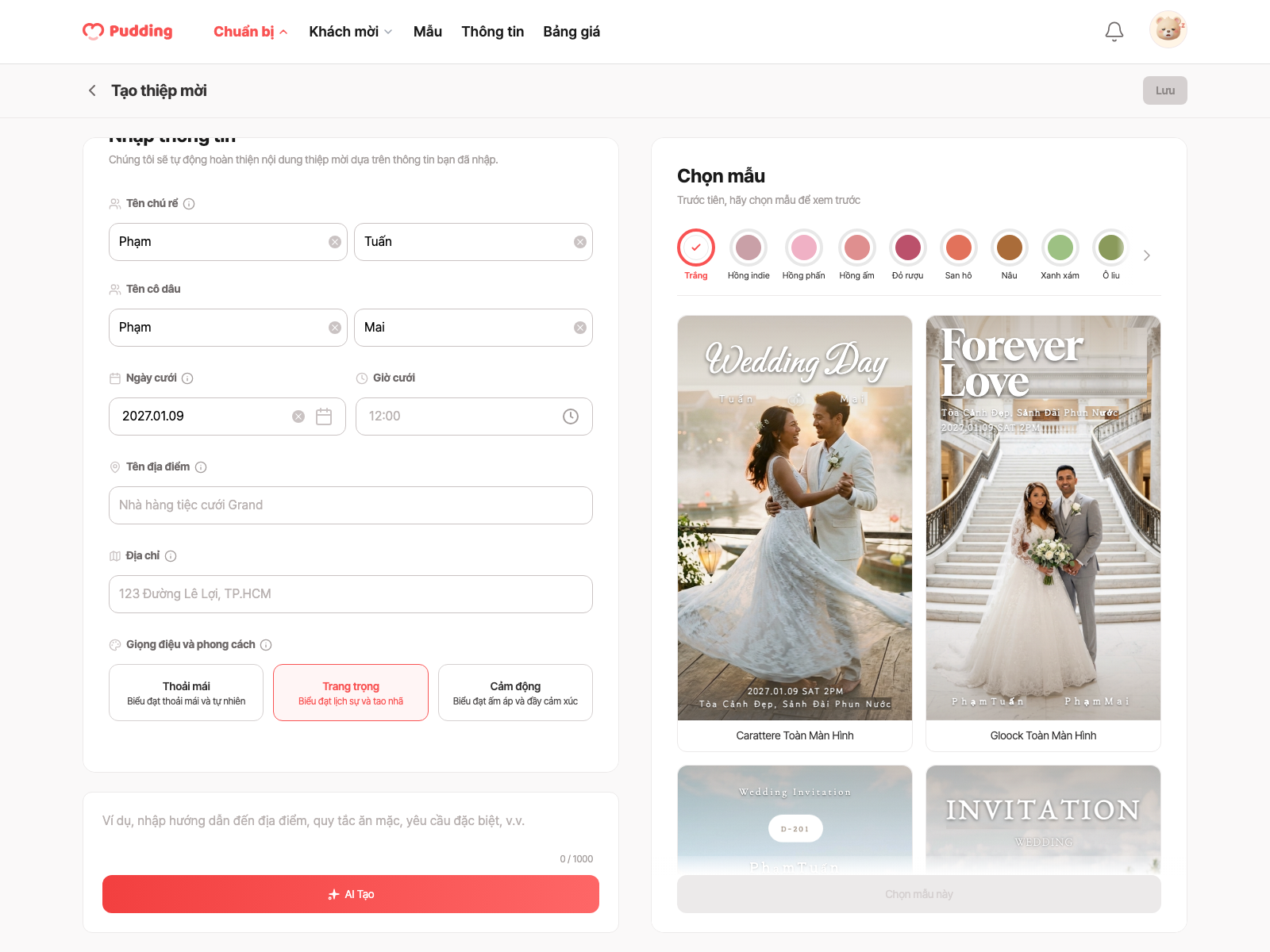Open the notifications bell
Image resolution: width=1270 pixels, height=952 pixels.
tap(1114, 32)
